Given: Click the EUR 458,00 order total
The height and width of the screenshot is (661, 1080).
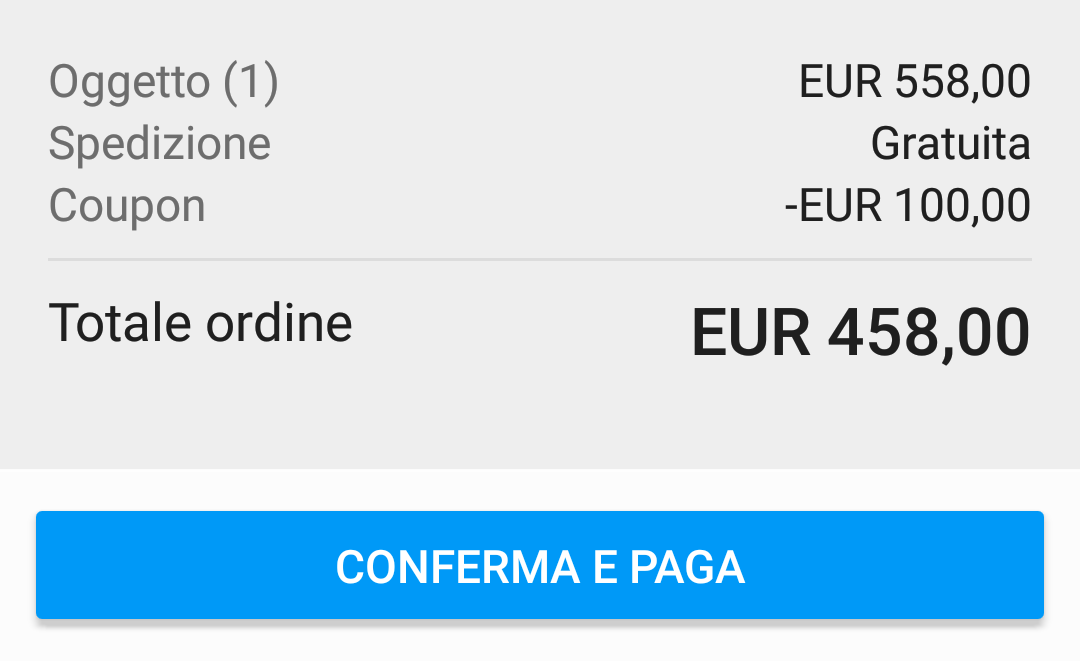Looking at the screenshot, I should click(860, 333).
